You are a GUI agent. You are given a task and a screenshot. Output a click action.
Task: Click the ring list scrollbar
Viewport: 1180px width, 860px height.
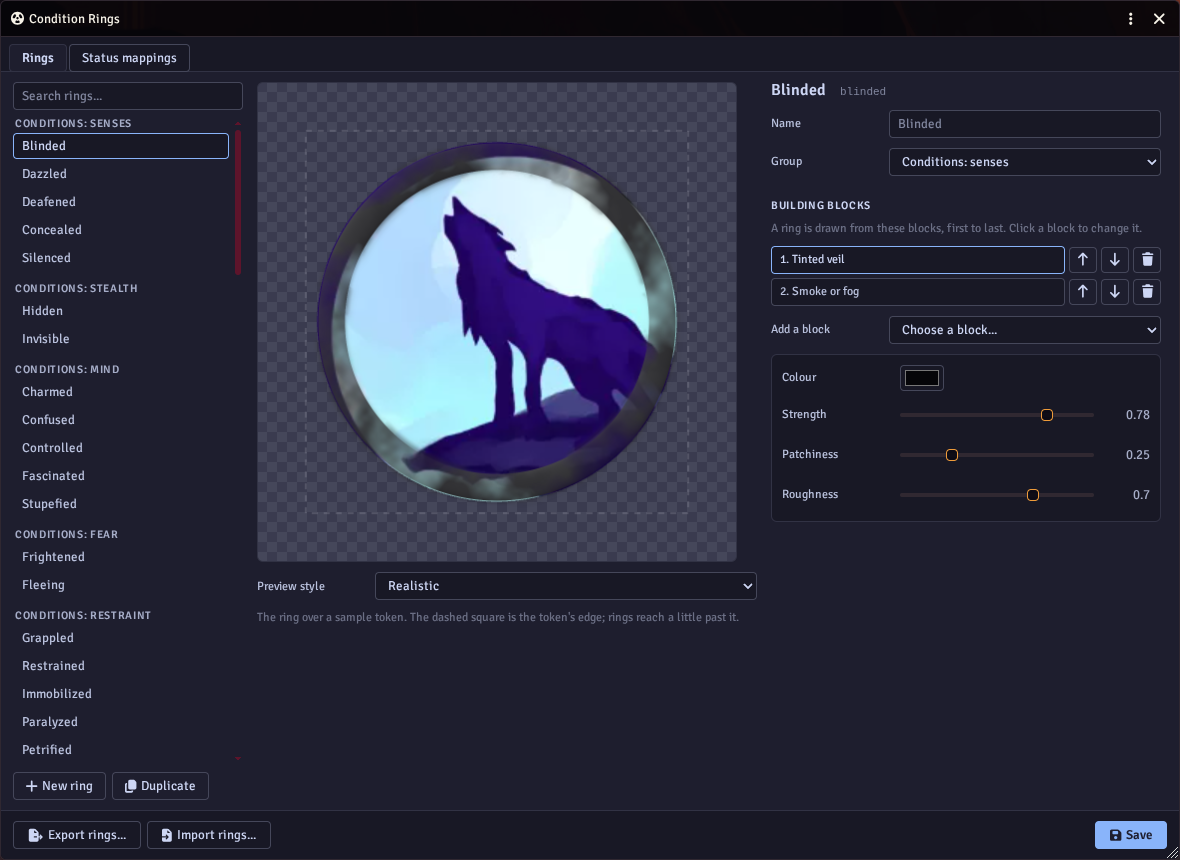click(x=238, y=202)
